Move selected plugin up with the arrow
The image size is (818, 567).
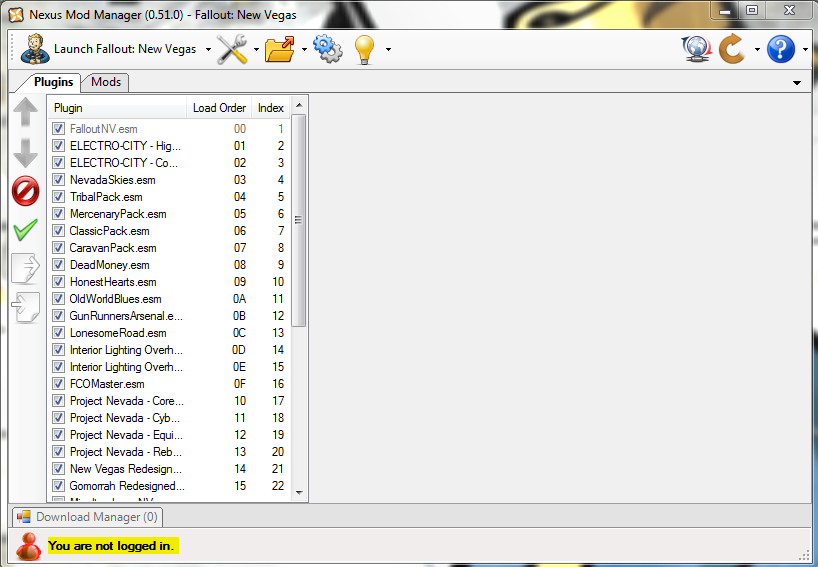pos(25,112)
